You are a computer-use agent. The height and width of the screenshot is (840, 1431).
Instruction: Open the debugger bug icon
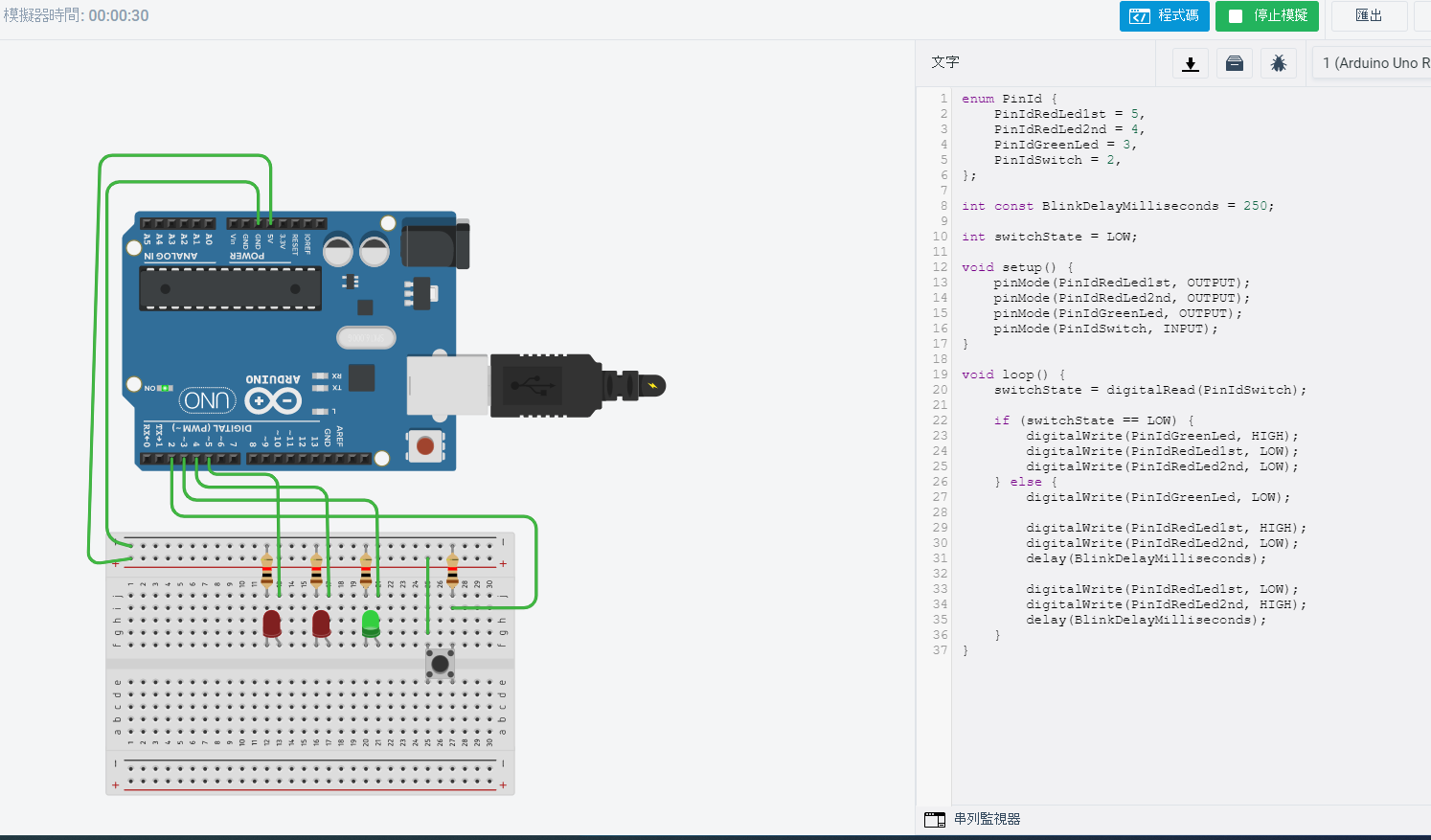1278,63
